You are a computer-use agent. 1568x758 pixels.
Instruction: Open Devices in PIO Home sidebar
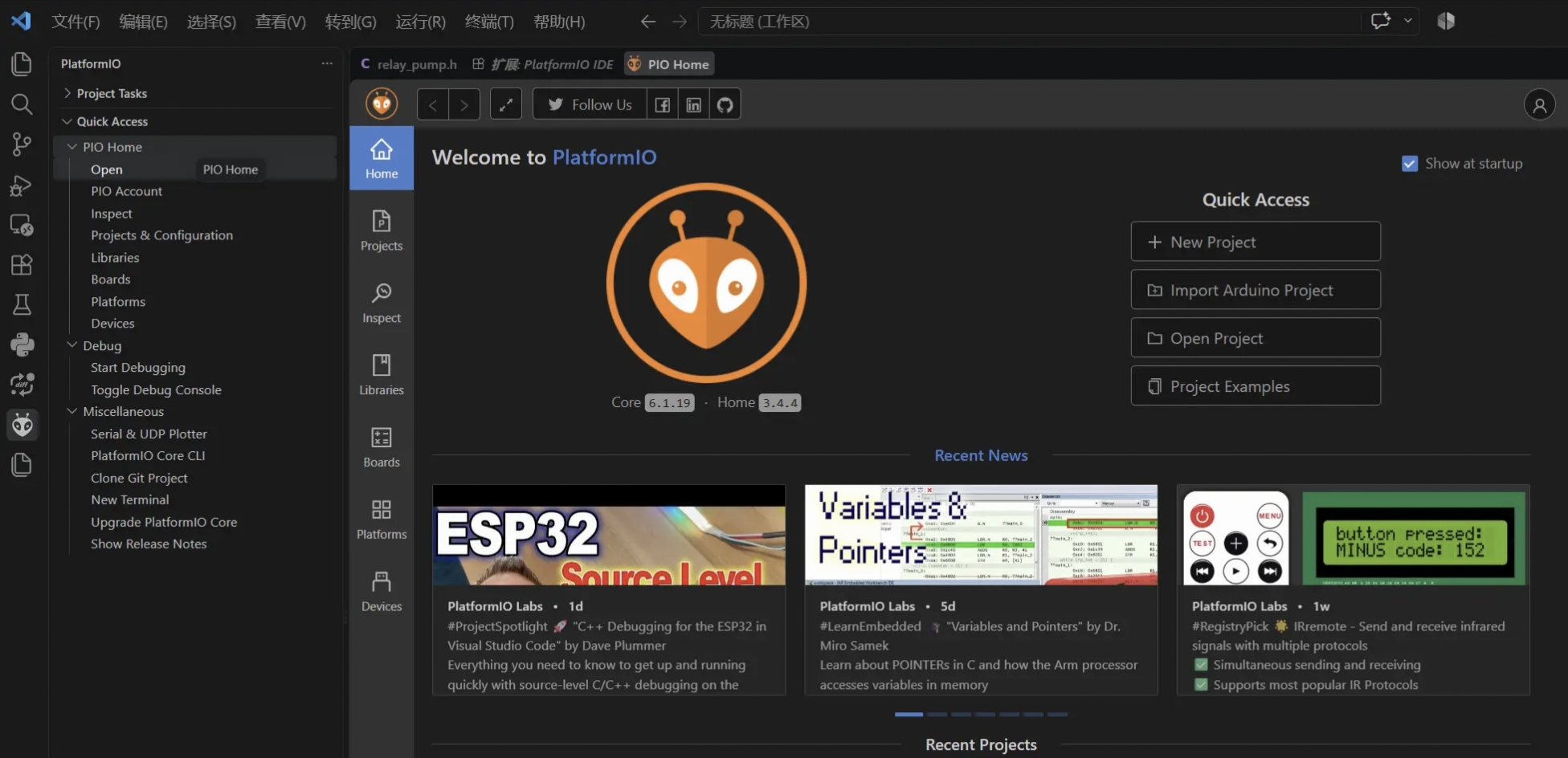click(382, 592)
